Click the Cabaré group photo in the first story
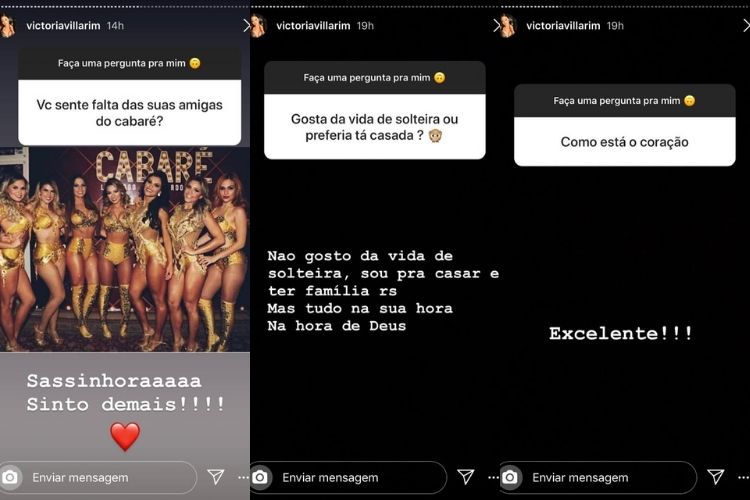Viewport: 750px width, 500px height. click(x=125, y=249)
